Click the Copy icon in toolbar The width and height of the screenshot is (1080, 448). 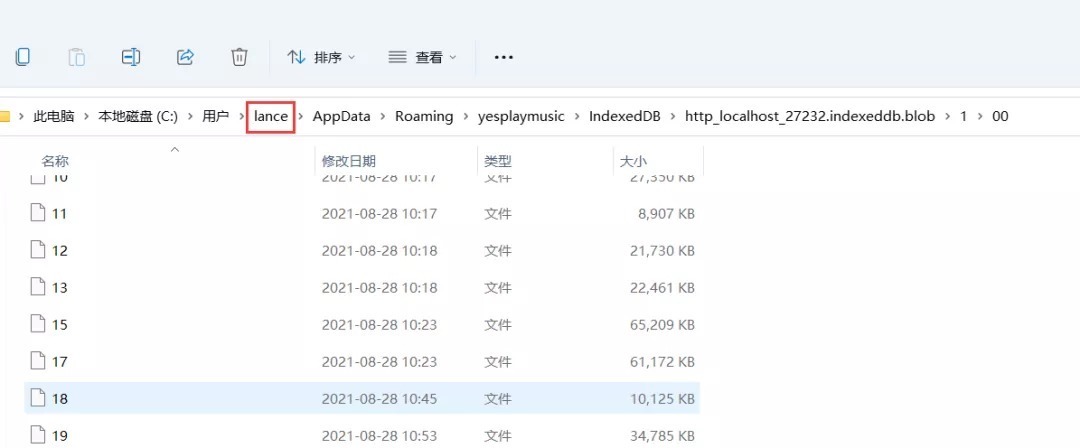coord(22,57)
